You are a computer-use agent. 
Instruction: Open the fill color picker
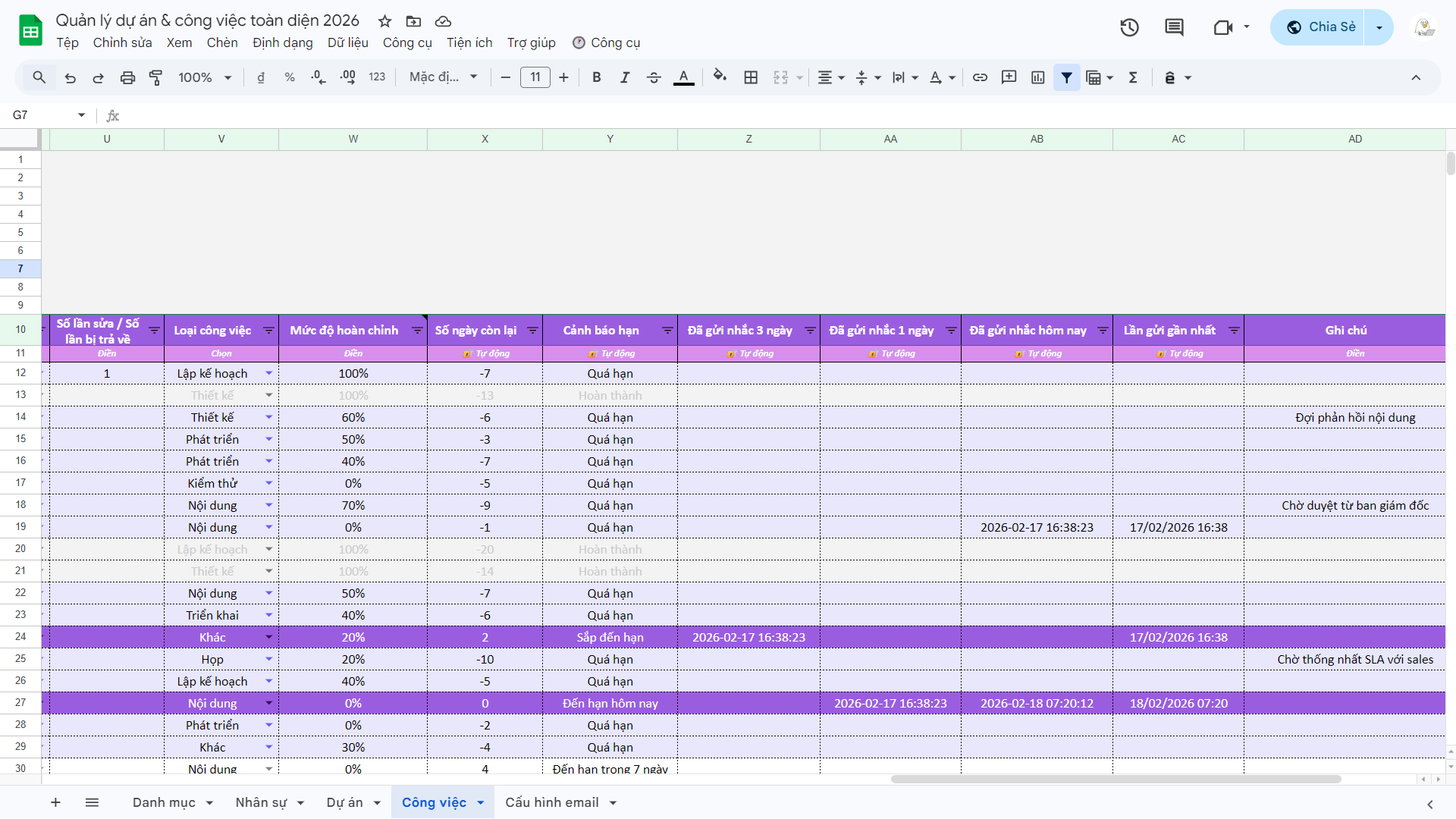pyautogui.click(x=720, y=77)
